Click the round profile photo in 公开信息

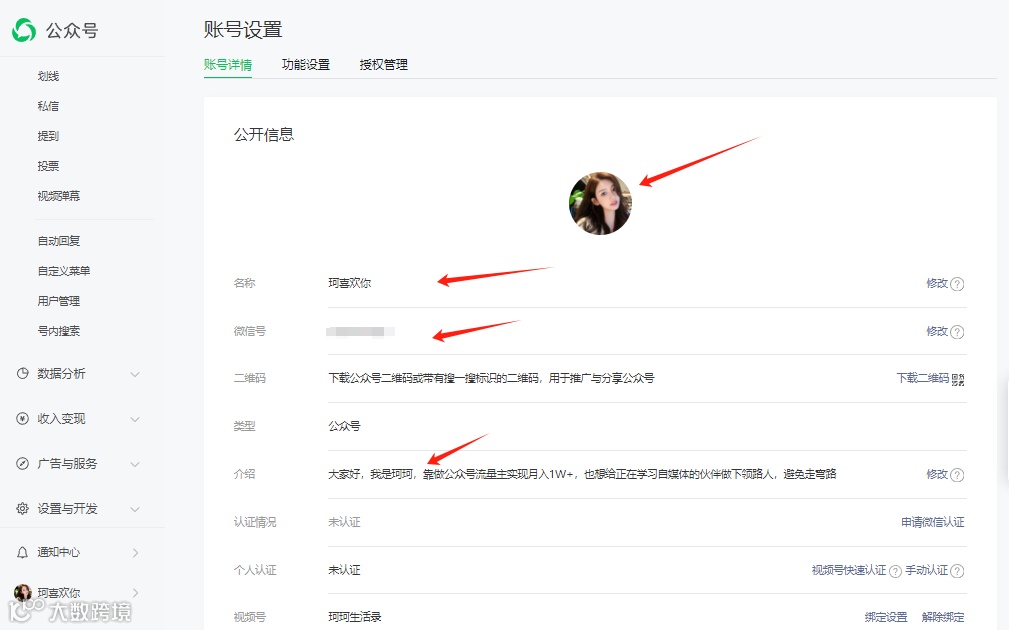(600, 203)
